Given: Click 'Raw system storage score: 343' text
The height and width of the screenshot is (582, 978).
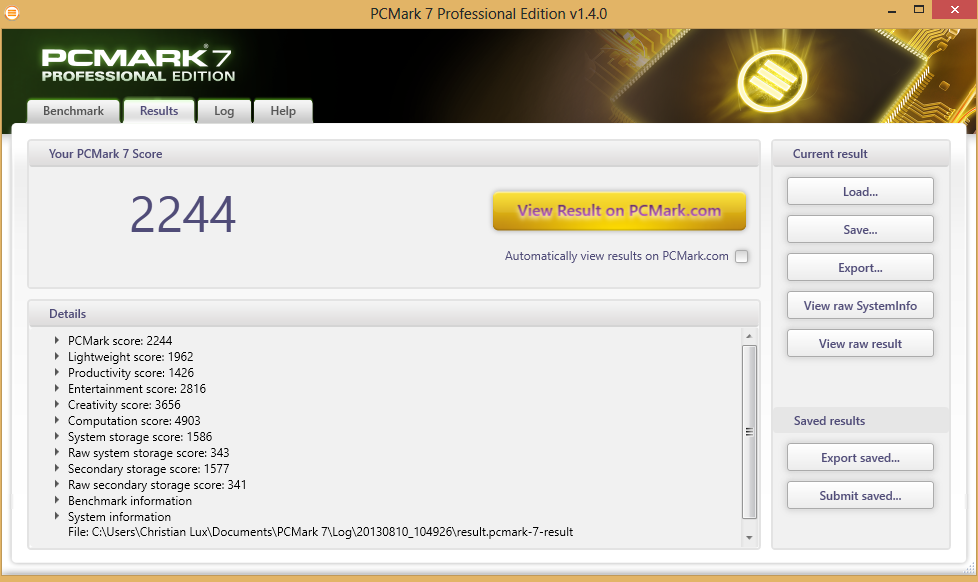Looking at the screenshot, I should [x=148, y=453].
